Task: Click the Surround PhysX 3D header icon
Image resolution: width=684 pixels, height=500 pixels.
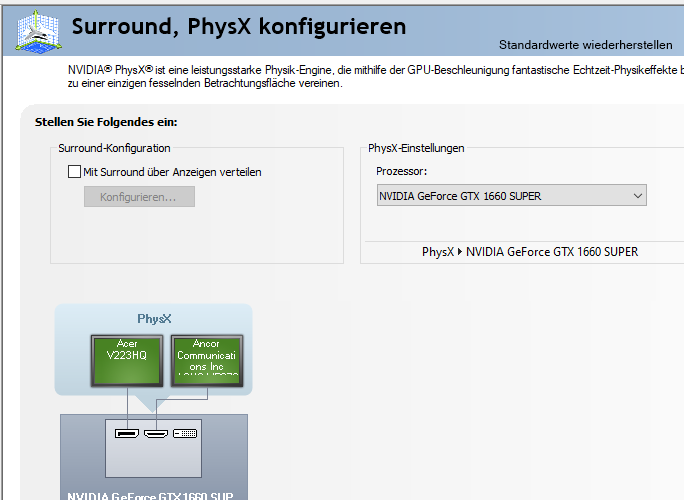Action: pos(38,31)
